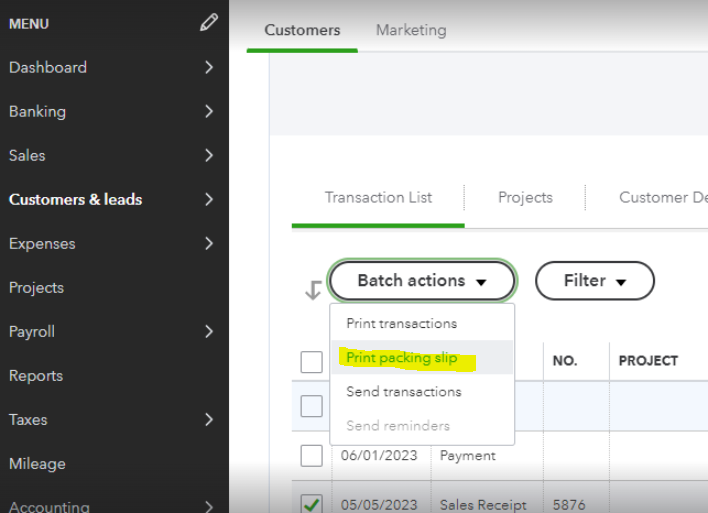Click the sort arrow icon beside Batch actions

(x=313, y=290)
